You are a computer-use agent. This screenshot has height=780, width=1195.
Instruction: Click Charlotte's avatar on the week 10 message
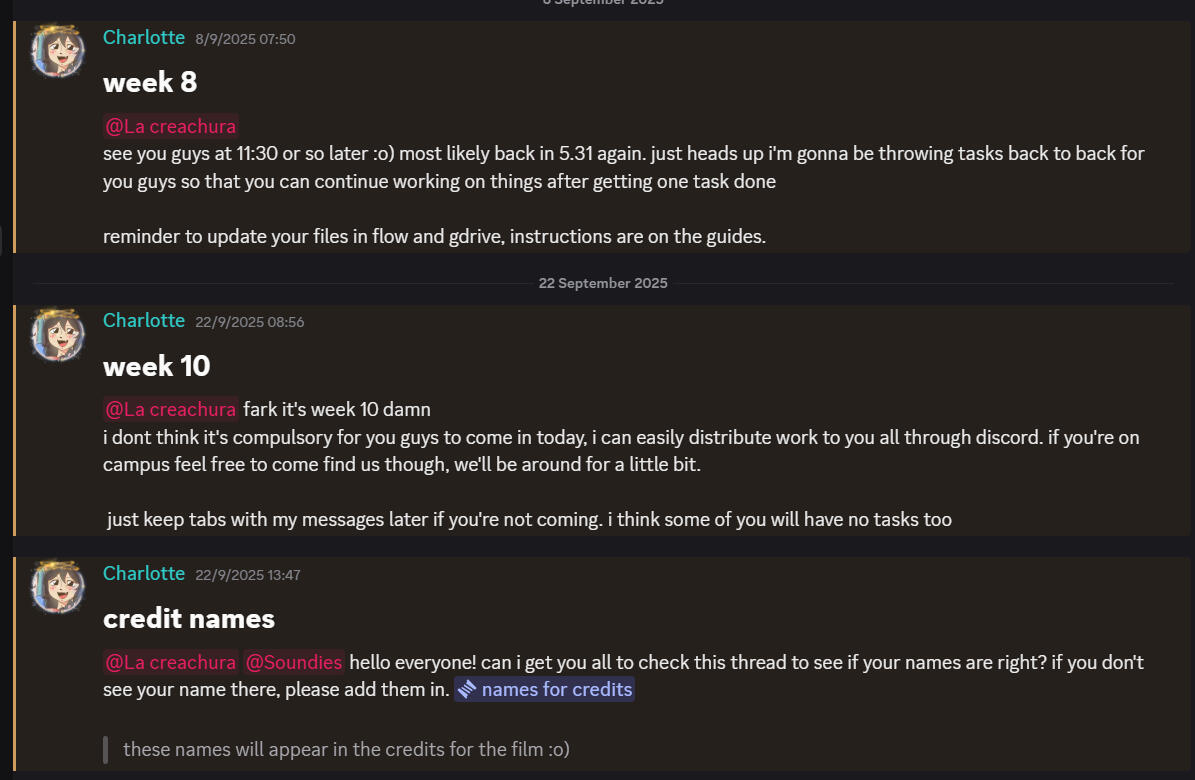[x=58, y=334]
